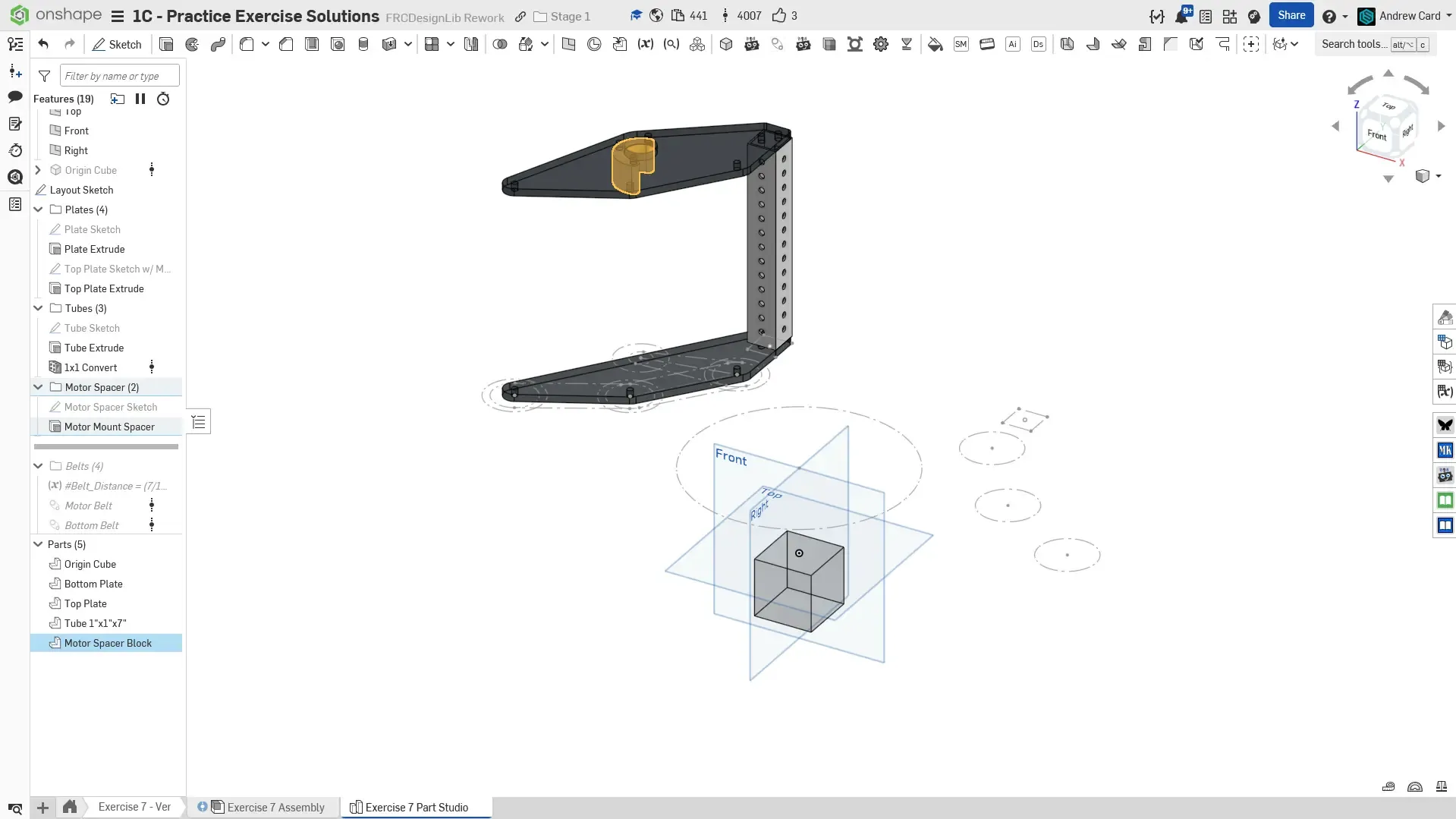Click the undo arrow icon
The image size is (1456, 819).
click(43, 44)
